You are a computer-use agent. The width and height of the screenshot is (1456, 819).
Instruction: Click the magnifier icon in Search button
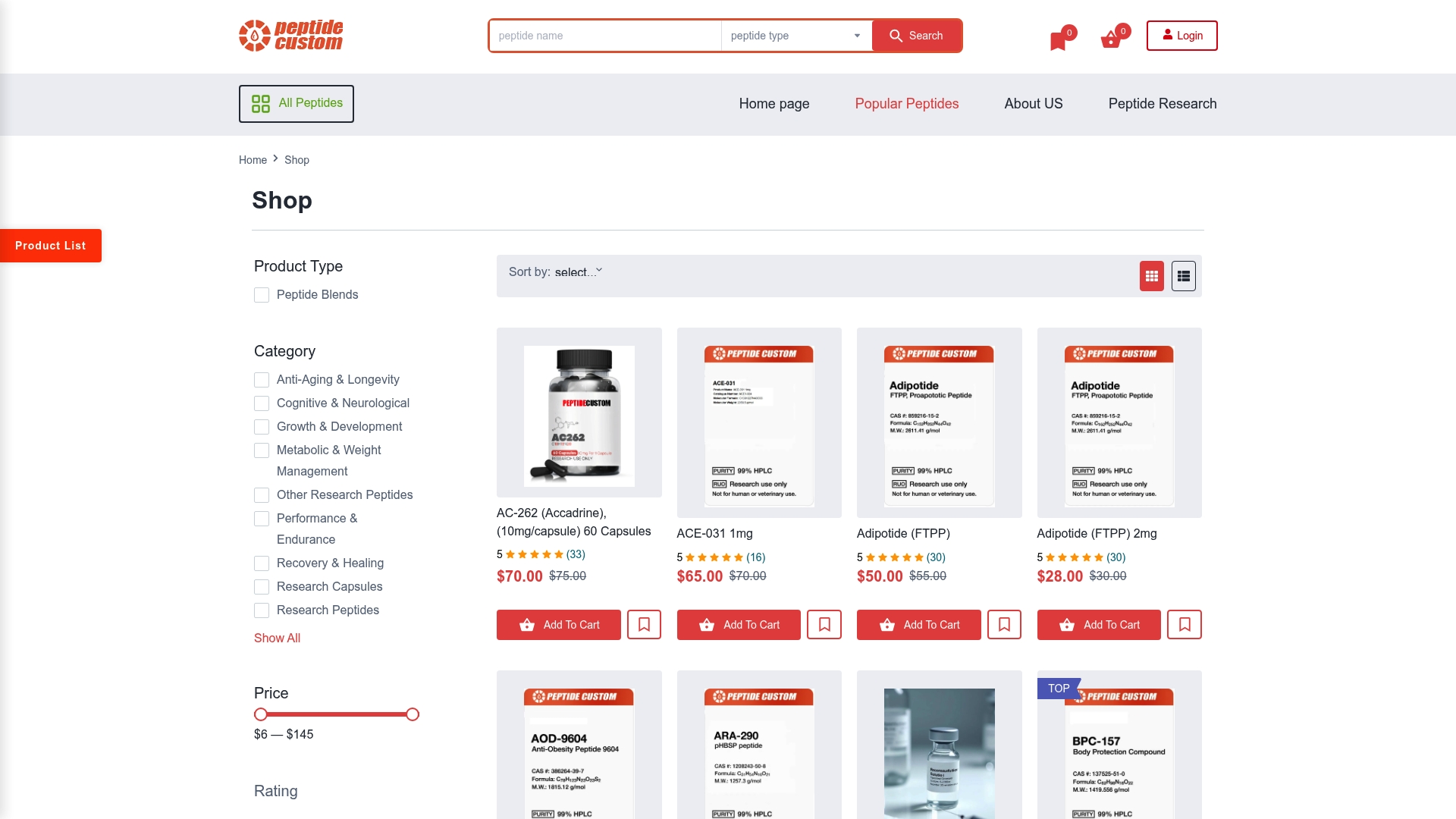pos(896,36)
